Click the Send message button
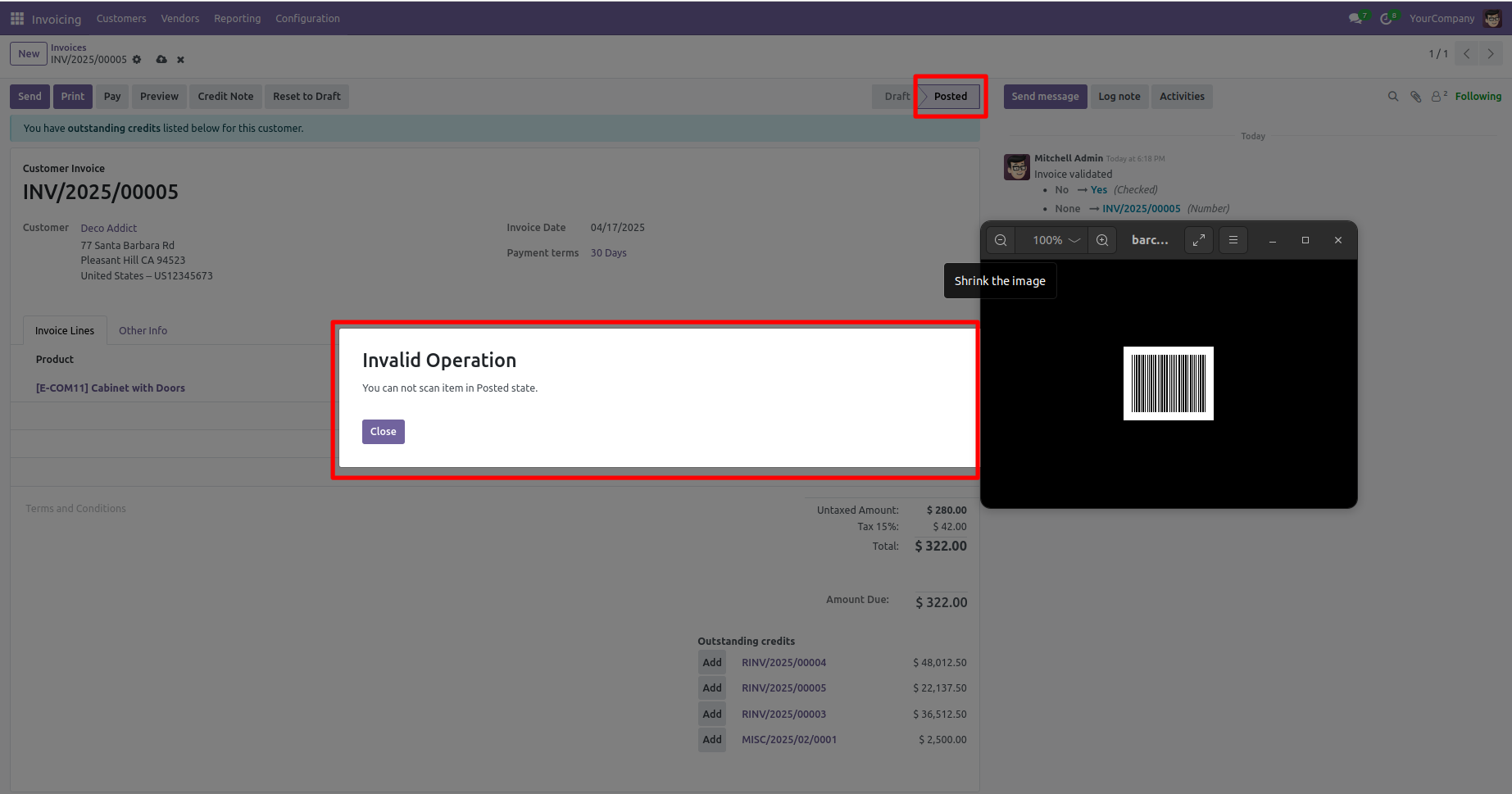 click(1045, 97)
